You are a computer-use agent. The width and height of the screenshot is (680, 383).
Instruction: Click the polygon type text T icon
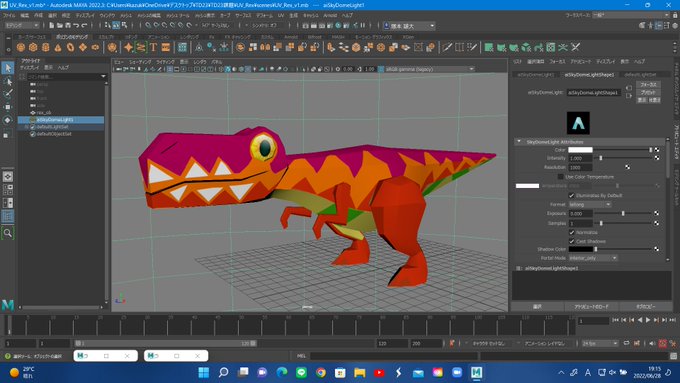(153, 47)
